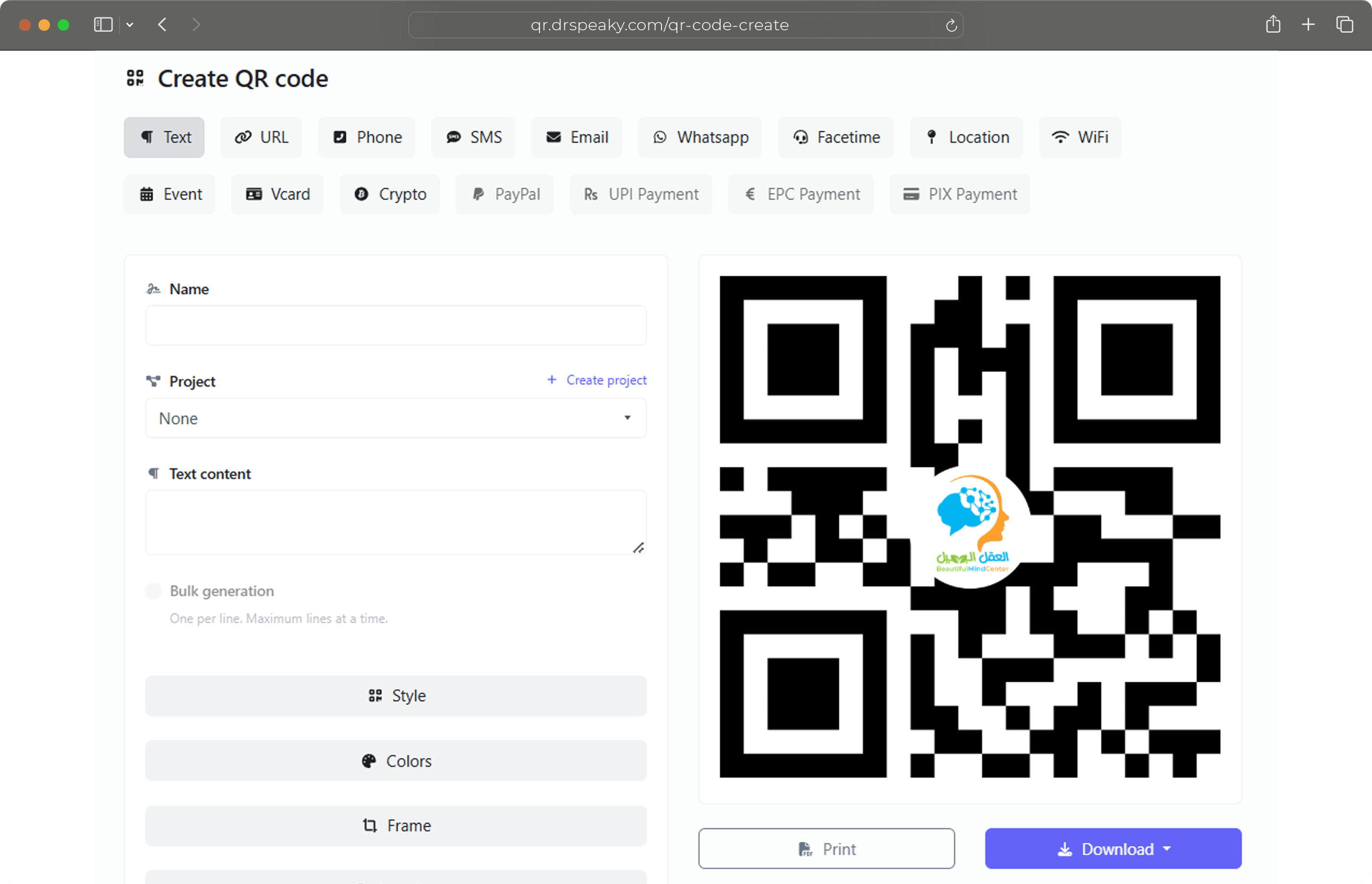The image size is (1372, 884).
Task: Click the Text content textarea
Action: [x=396, y=522]
